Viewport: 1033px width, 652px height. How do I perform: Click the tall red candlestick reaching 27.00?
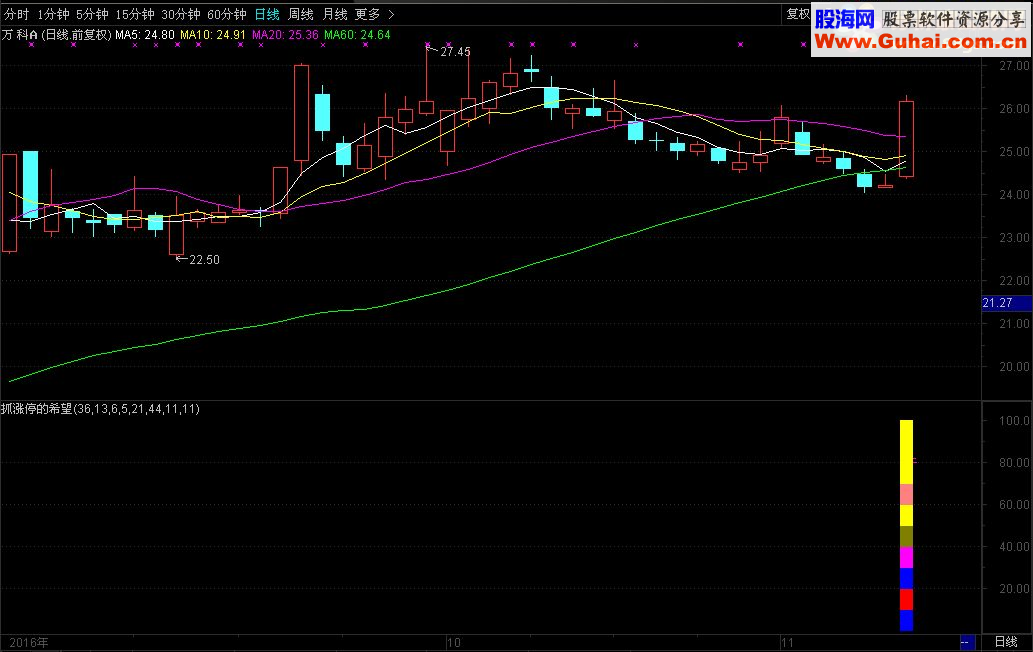301,113
